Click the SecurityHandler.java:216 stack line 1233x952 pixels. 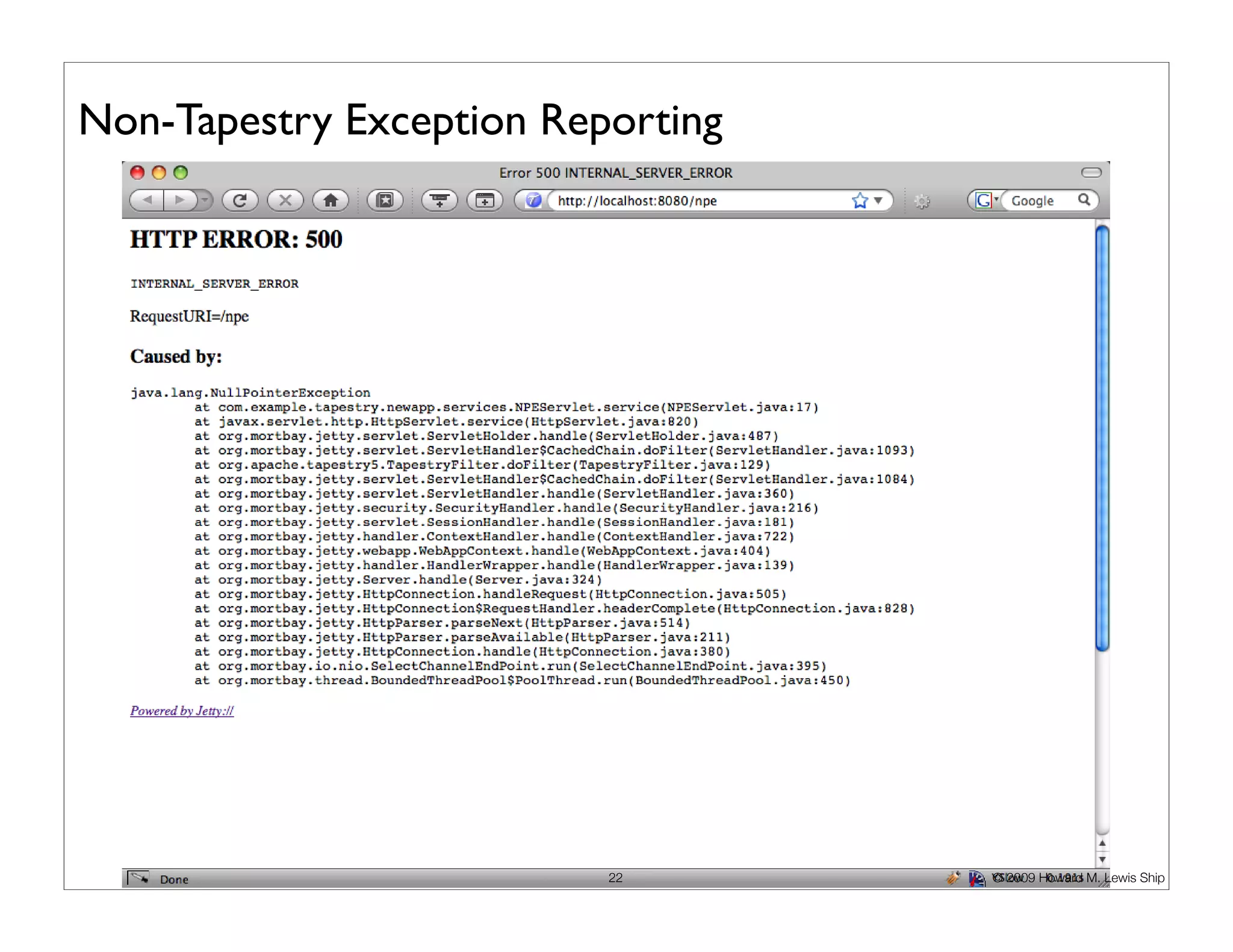pyautogui.click(x=506, y=508)
